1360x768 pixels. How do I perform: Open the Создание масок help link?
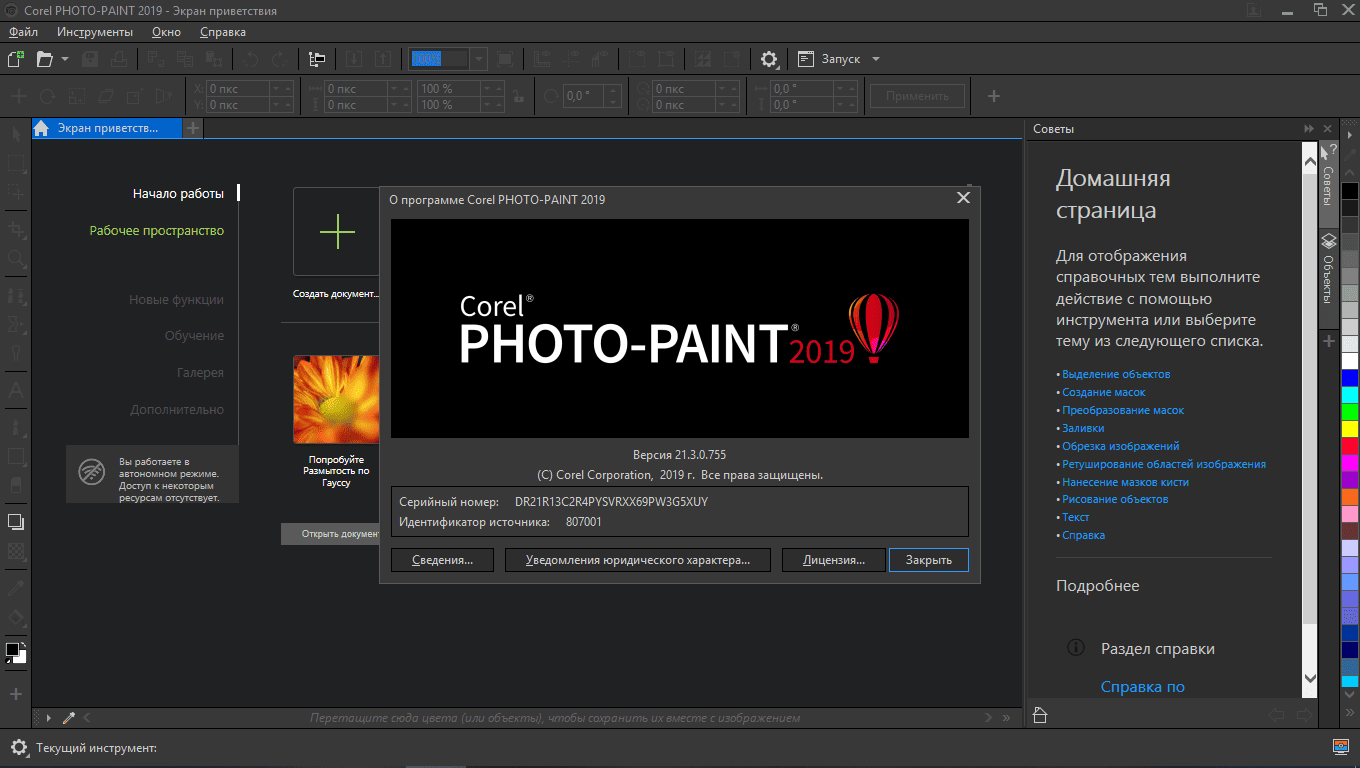pos(1104,392)
